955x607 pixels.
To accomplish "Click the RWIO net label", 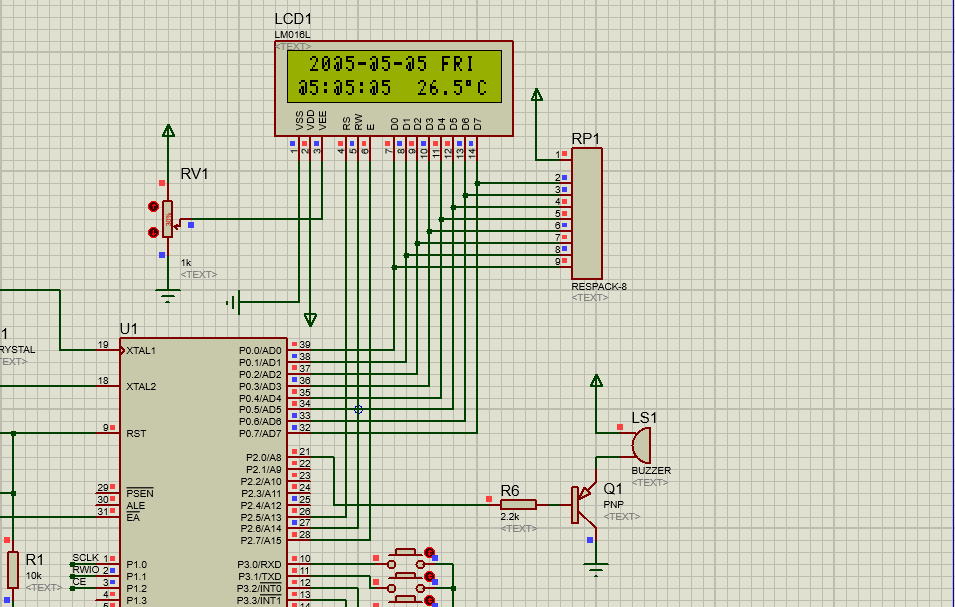I will point(85,570).
